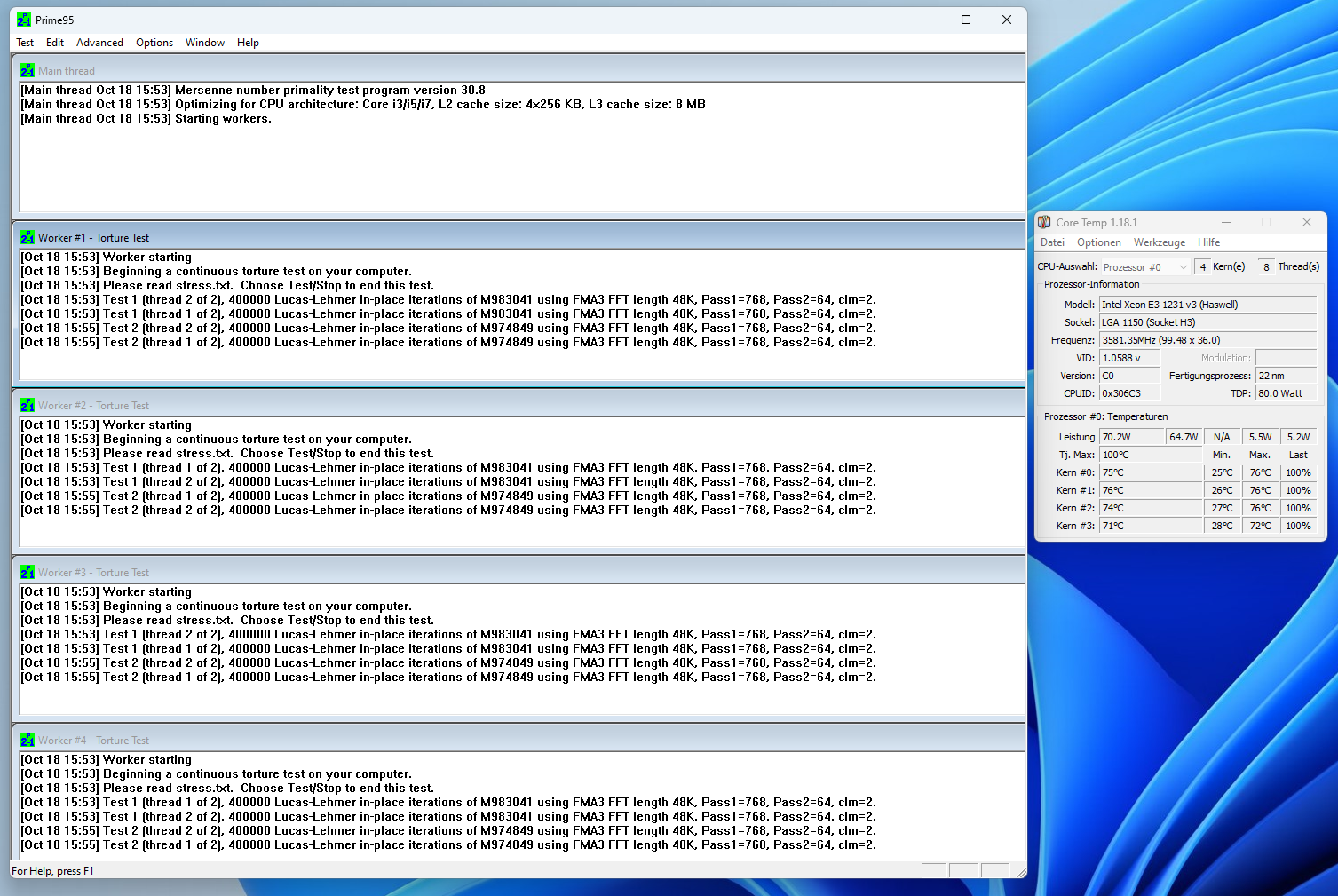Click the Worker #3 Torture Test icon
The height and width of the screenshot is (896, 1338).
coord(28,572)
